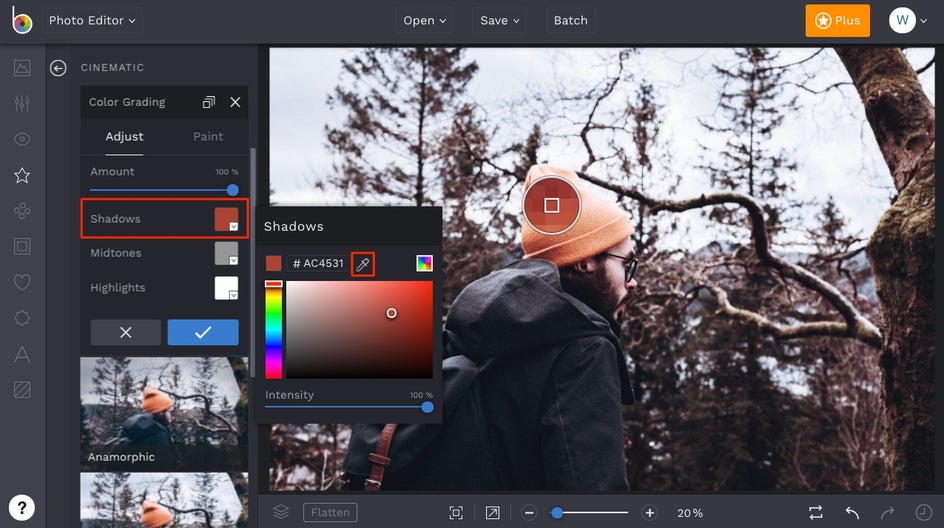Open the Effects star tool
The image size is (944, 528).
[x=22, y=175]
